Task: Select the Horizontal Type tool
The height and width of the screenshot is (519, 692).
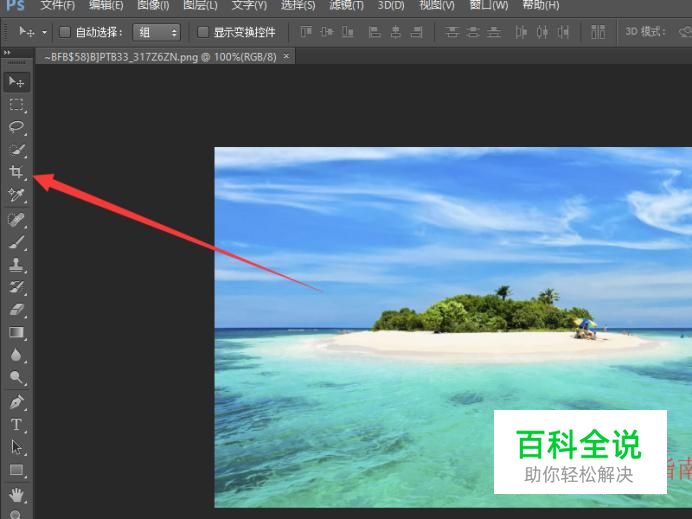Action: [16, 425]
